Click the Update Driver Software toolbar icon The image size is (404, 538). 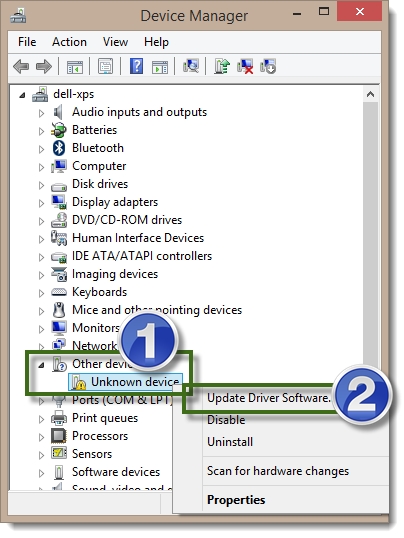(221, 66)
